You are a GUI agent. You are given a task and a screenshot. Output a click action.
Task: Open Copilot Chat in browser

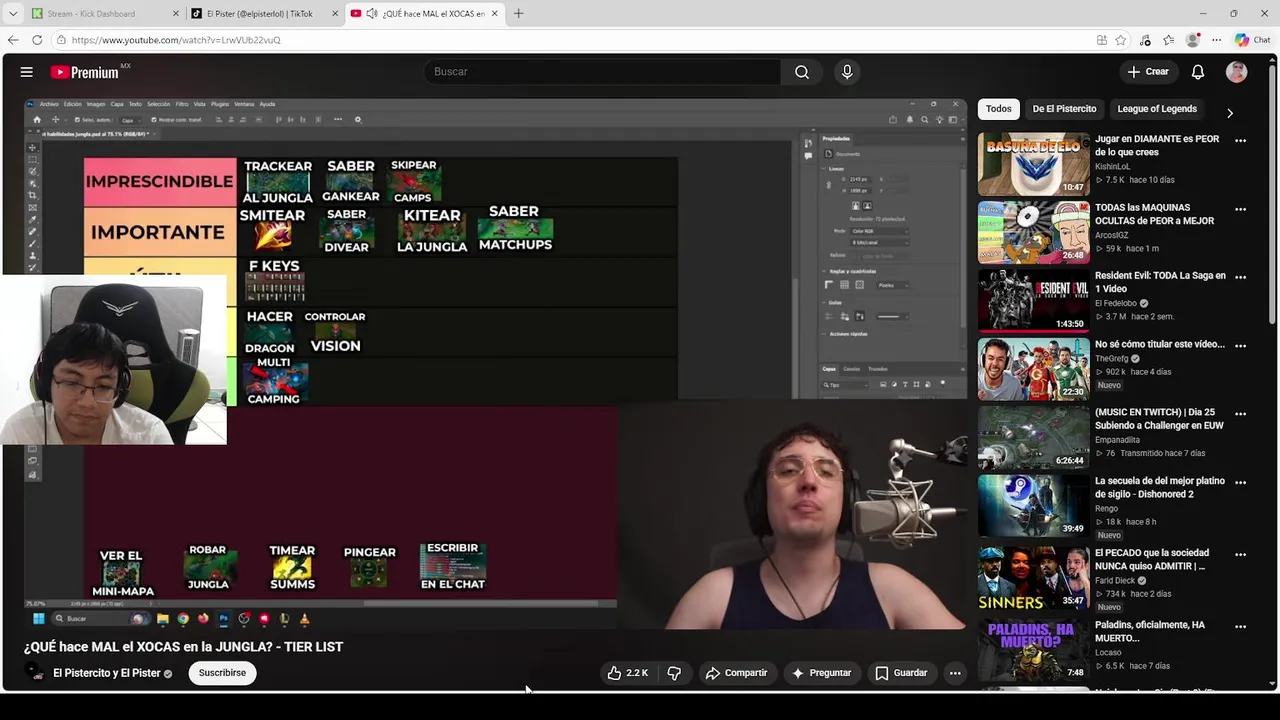(x=1252, y=40)
